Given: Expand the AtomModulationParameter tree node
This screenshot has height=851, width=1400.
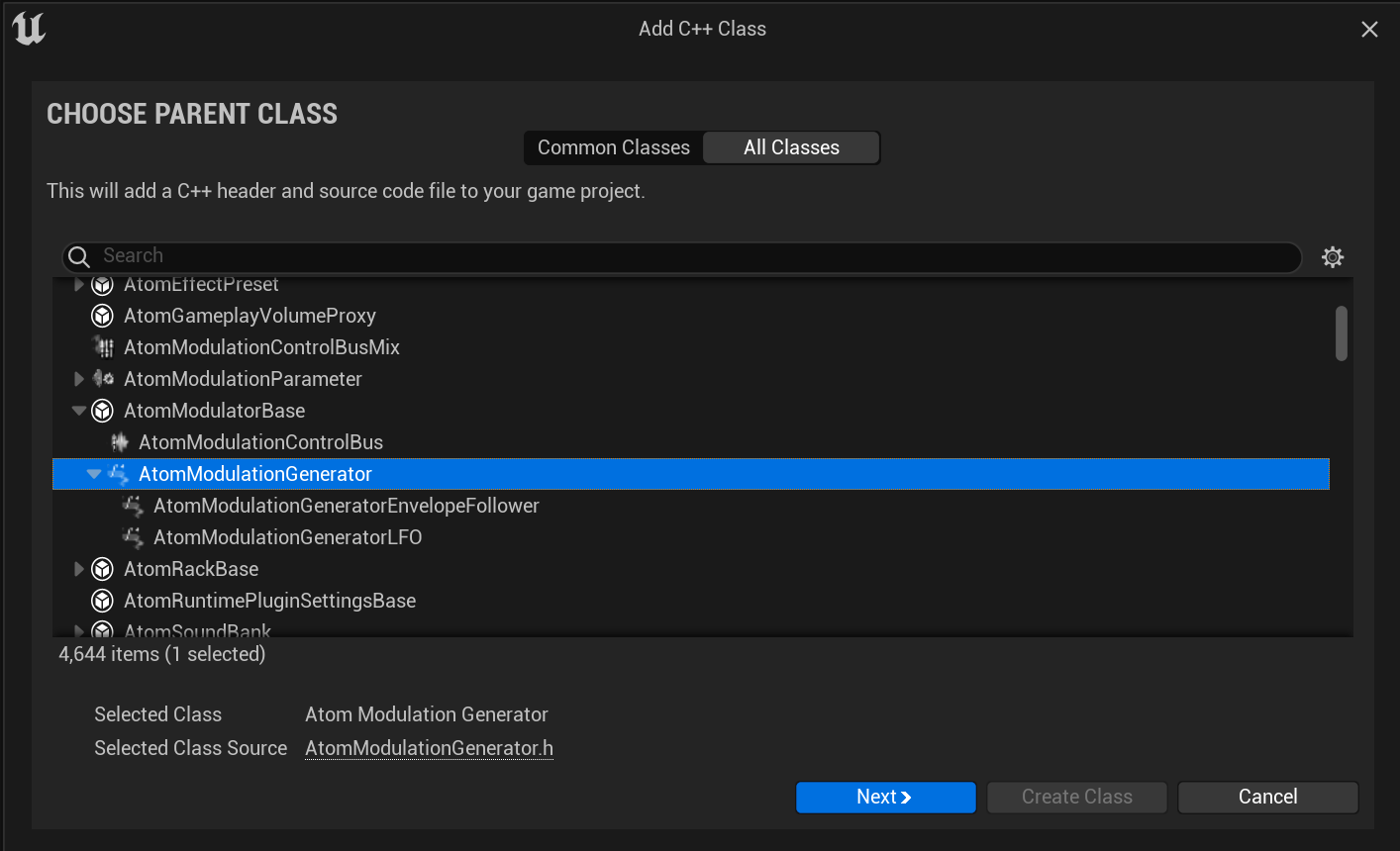Looking at the screenshot, I should click(x=79, y=379).
